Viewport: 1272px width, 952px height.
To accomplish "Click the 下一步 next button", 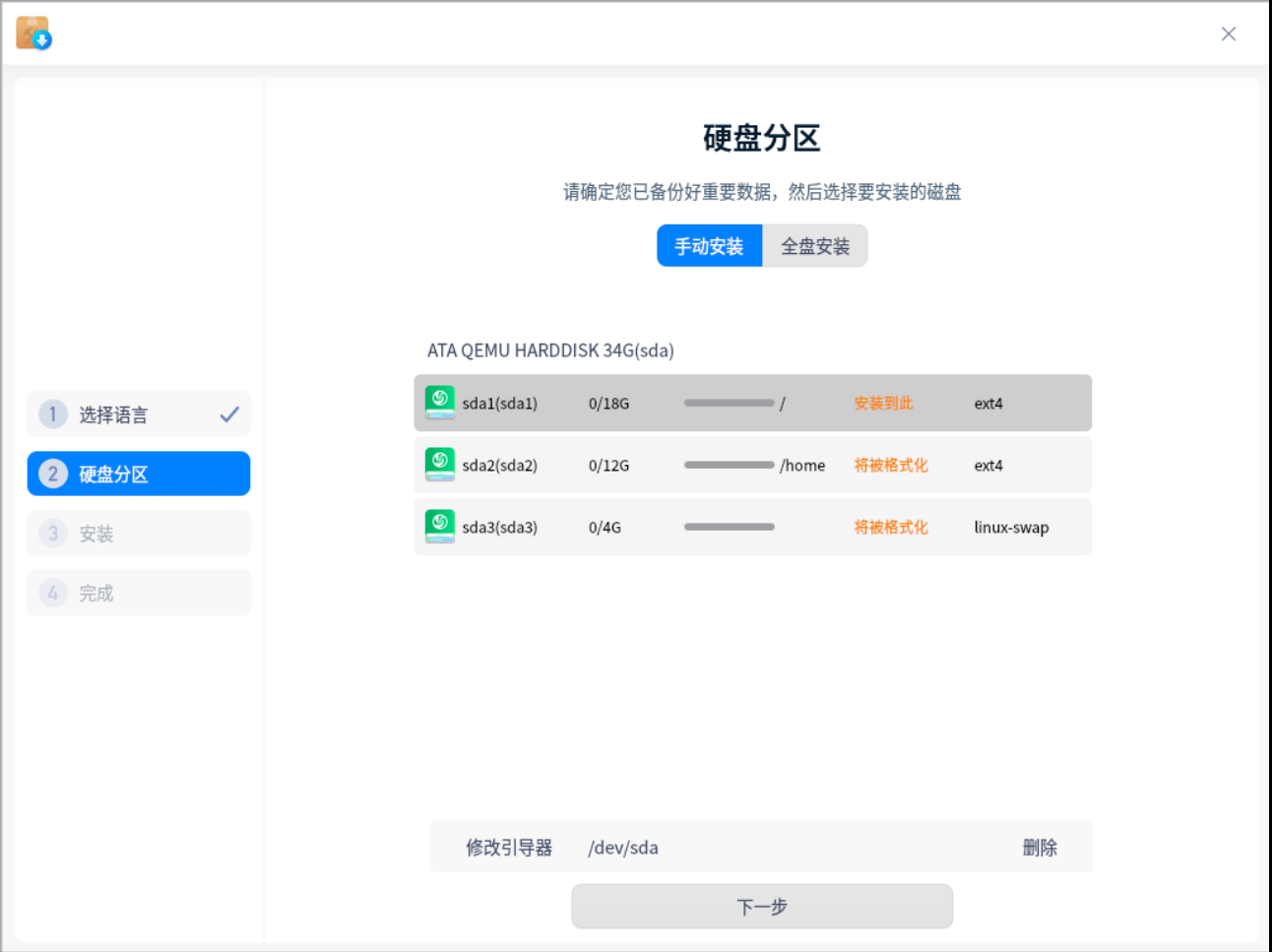I will click(762, 907).
